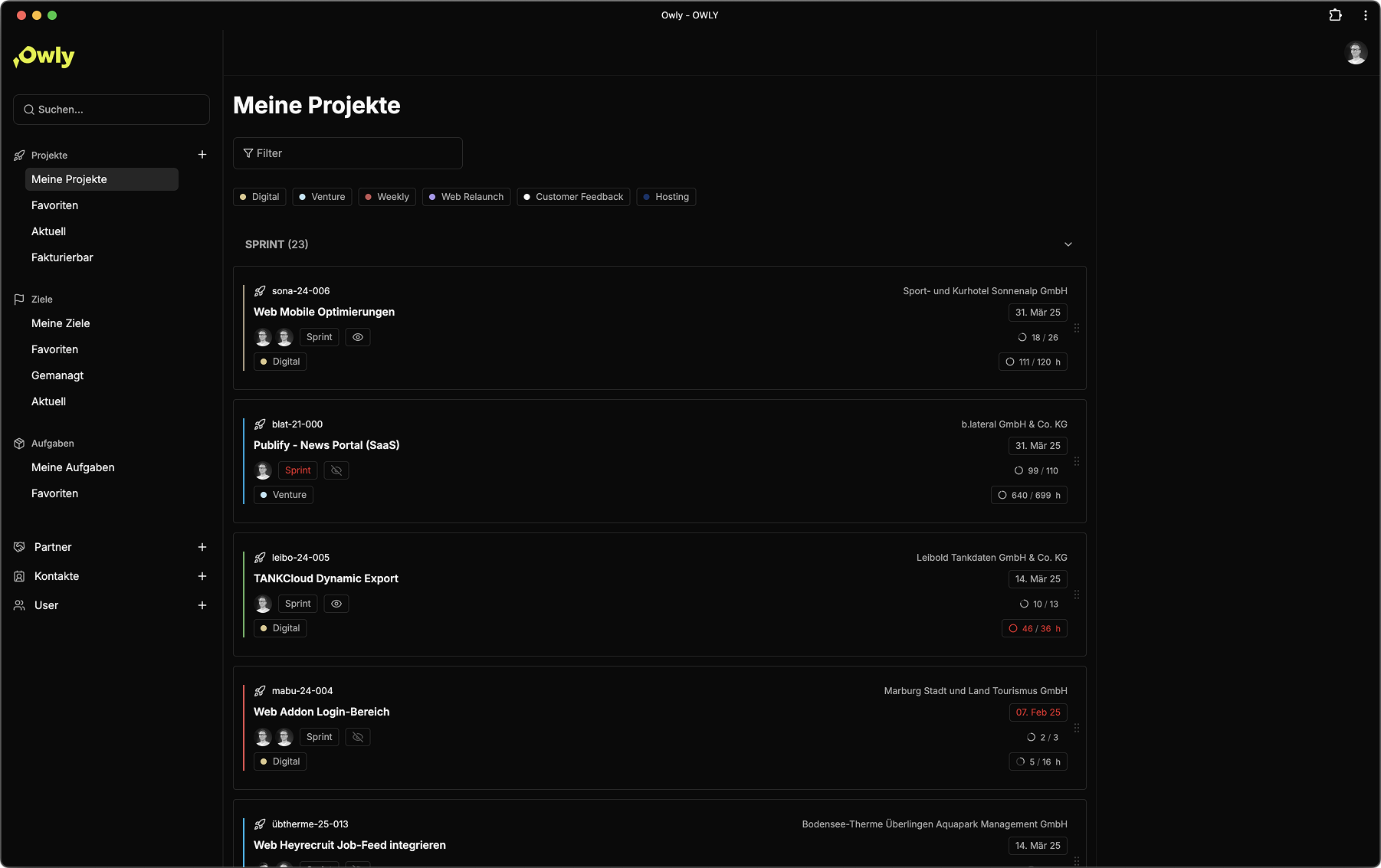This screenshot has height=868, width=1381.
Task: Click the handshake icon next to Partner
Action: click(x=19, y=547)
